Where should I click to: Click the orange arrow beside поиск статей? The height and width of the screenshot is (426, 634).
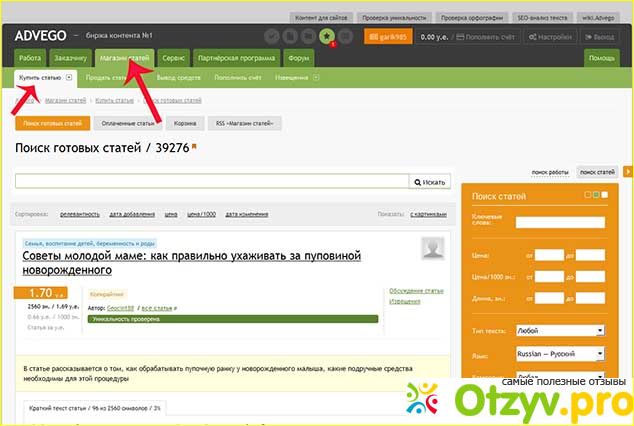point(628,171)
